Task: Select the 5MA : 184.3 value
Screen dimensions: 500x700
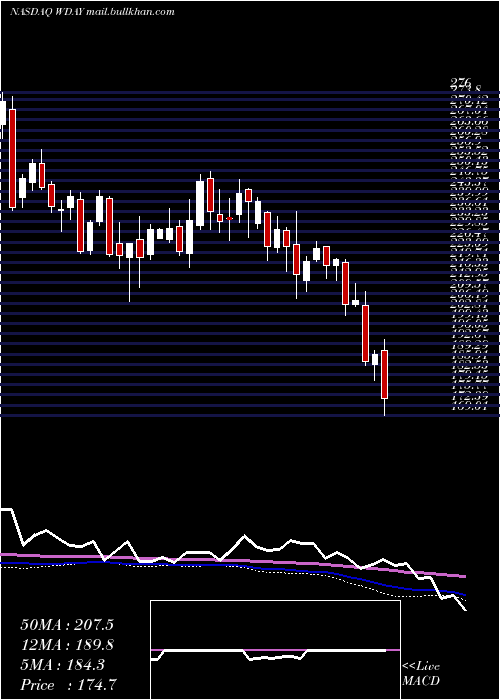Action: [x=62, y=665]
